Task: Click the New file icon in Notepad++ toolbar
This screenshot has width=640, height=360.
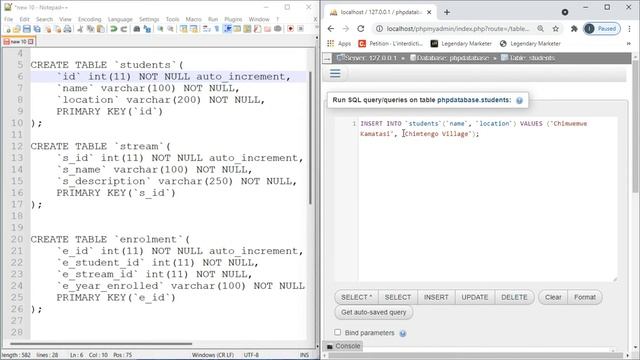Action: (x=8, y=29)
